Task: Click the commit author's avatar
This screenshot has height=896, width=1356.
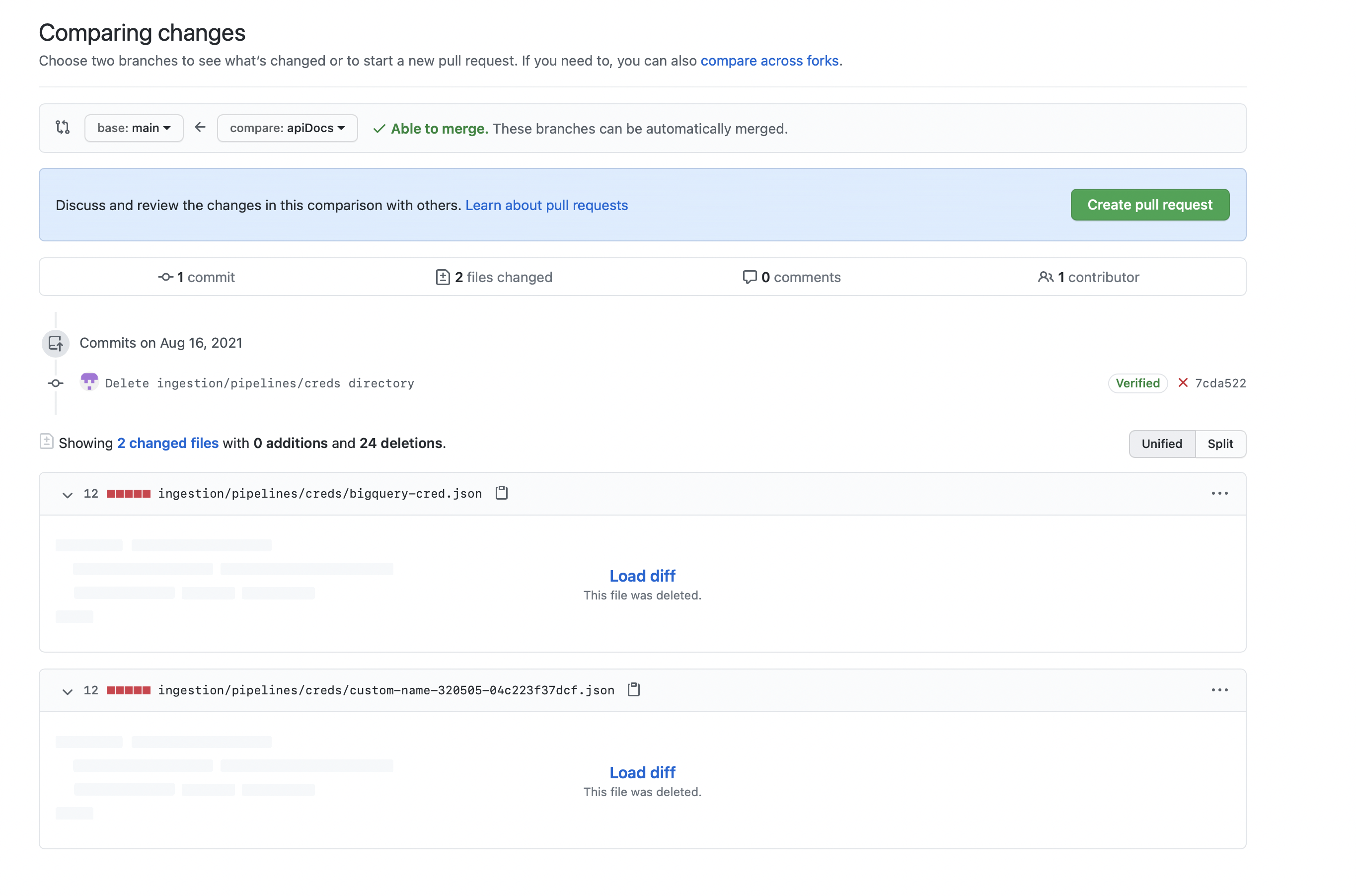Action: coord(89,382)
